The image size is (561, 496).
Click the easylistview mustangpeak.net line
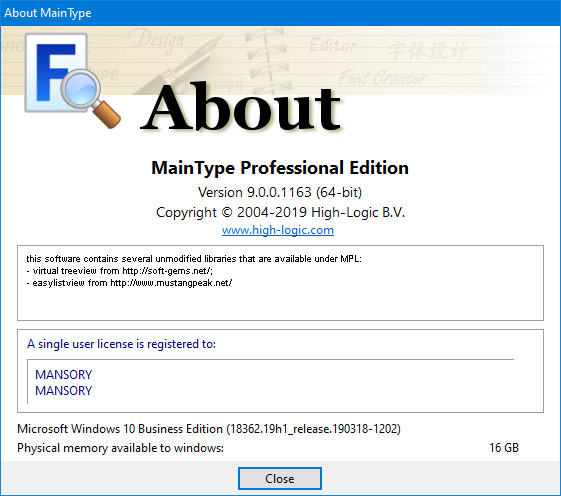click(129, 283)
